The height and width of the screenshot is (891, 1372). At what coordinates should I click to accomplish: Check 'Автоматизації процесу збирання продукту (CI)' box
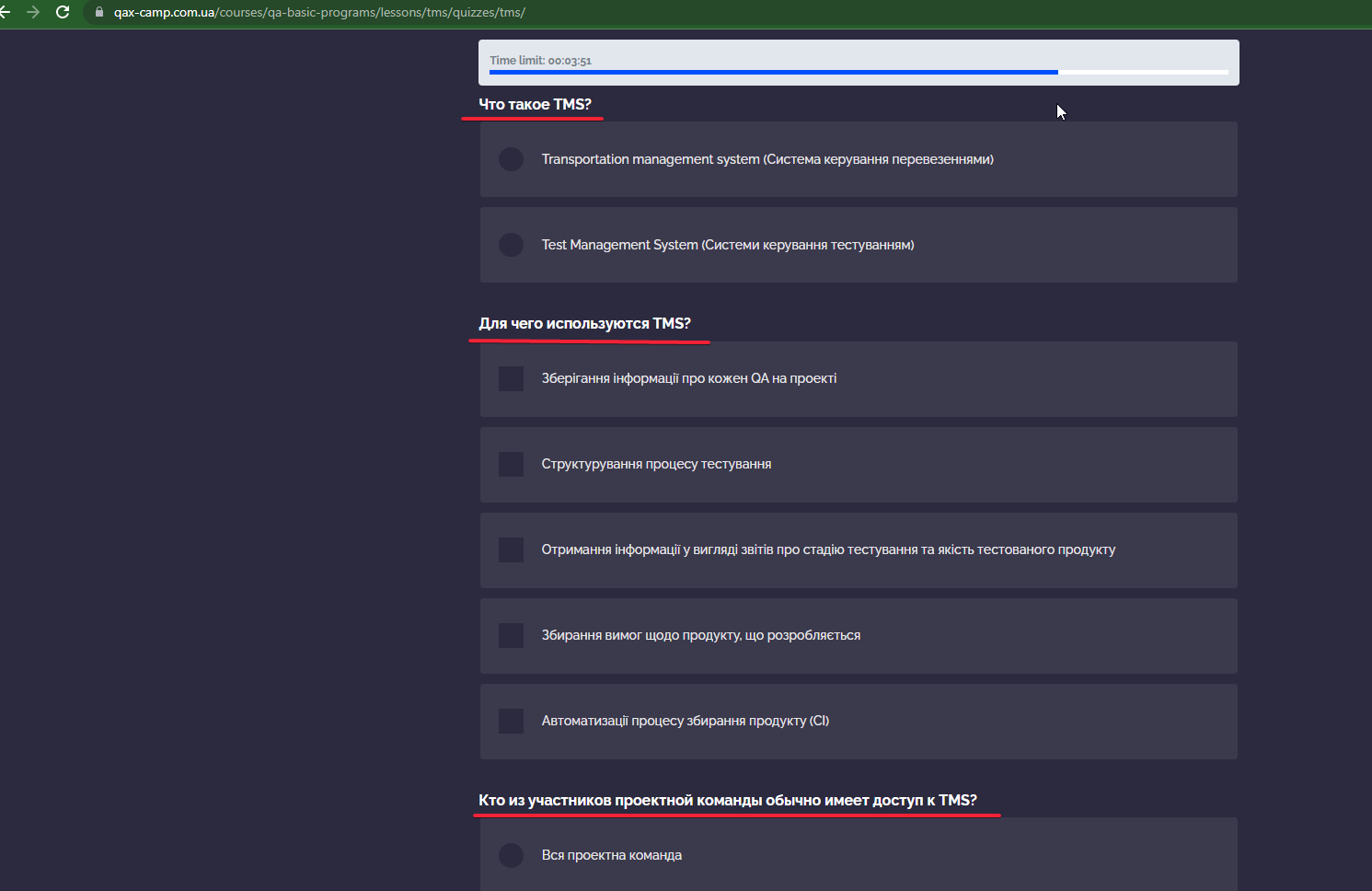click(511, 721)
